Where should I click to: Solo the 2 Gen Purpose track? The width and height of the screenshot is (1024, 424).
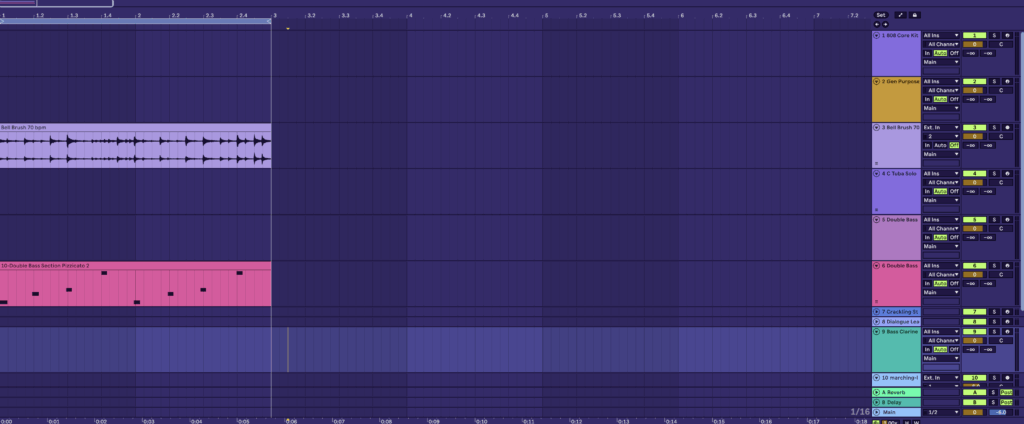994,81
